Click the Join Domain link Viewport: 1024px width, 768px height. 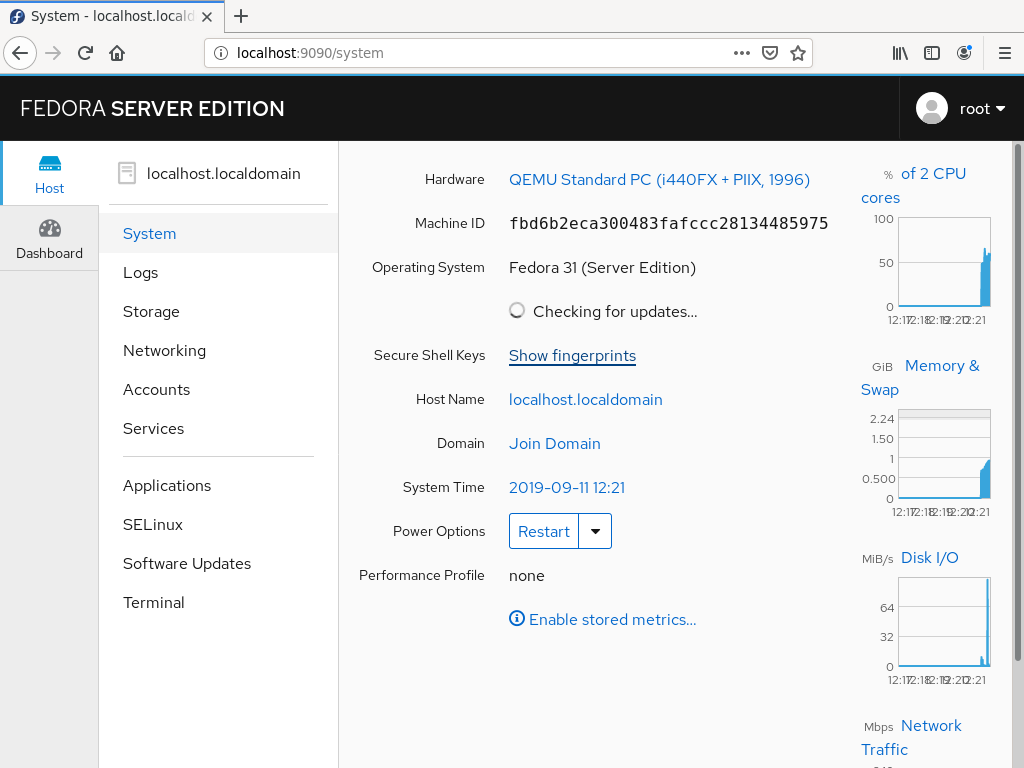(x=554, y=443)
